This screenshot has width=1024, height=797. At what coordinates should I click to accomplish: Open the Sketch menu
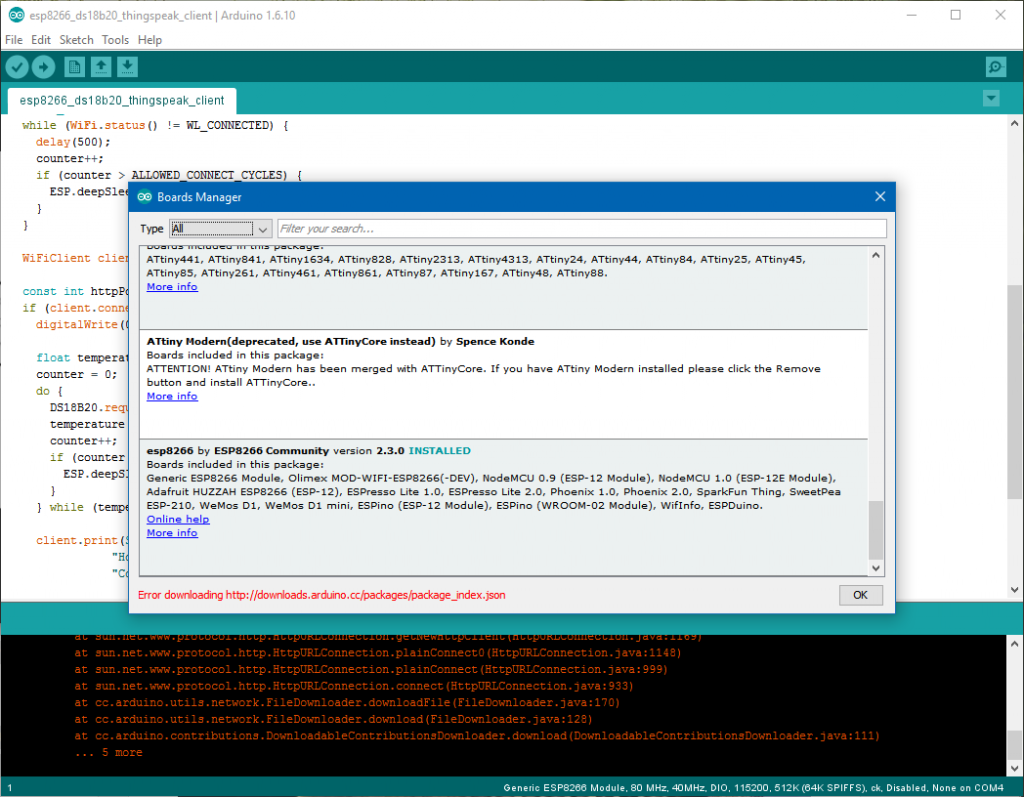pyautogui.click(x=76, y=40)
